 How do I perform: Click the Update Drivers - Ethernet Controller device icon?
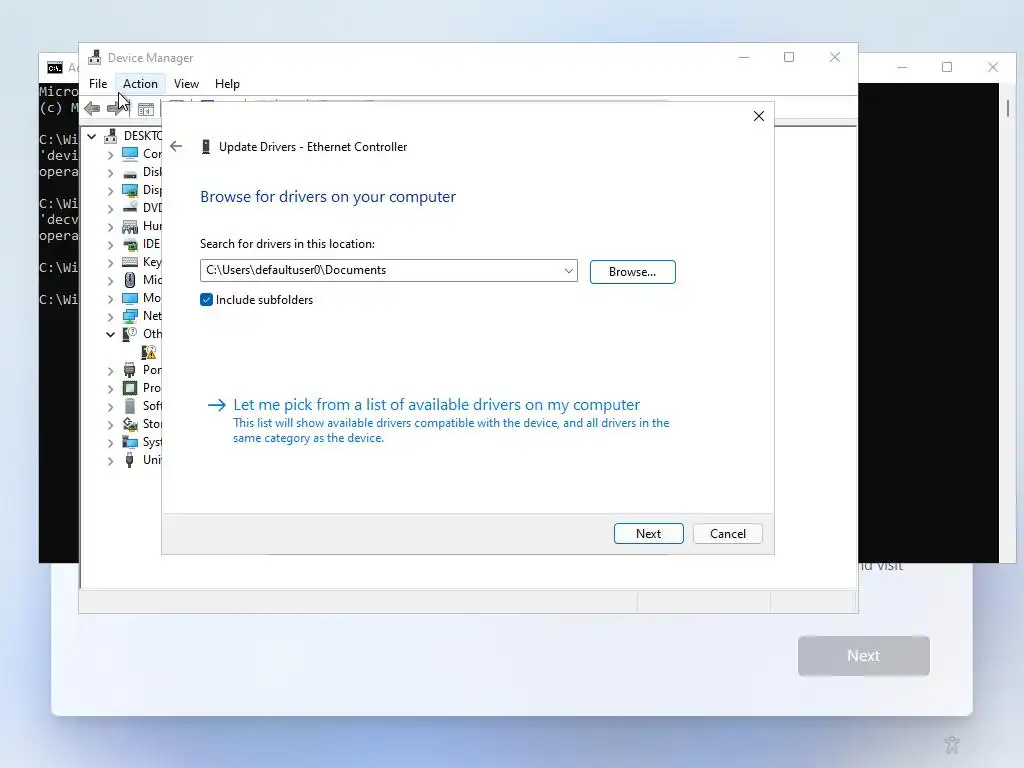[x=206, y=146]
